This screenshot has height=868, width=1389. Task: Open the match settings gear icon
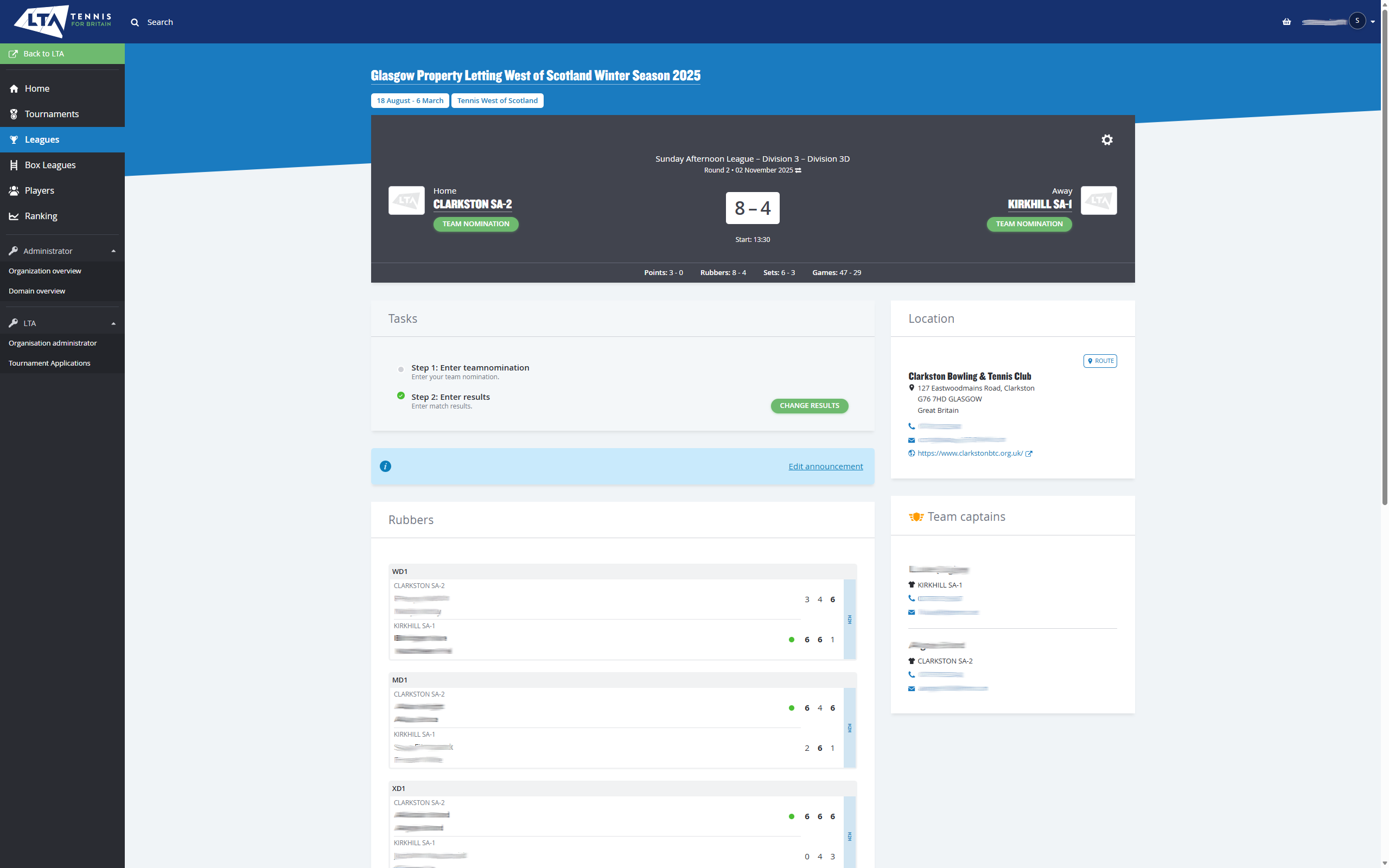click(1107, 139)
